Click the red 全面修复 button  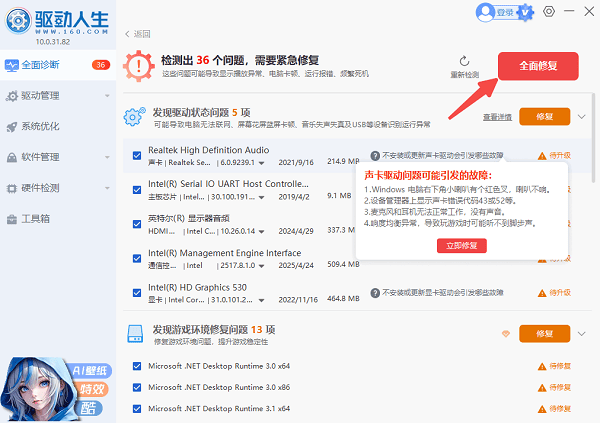(x=537, y=67)
